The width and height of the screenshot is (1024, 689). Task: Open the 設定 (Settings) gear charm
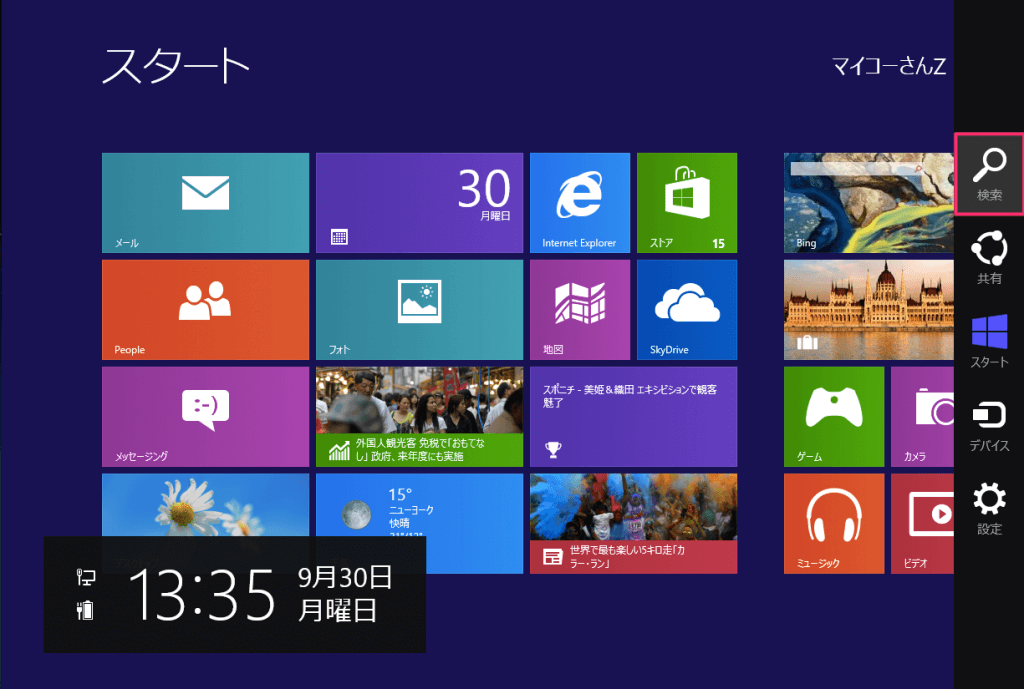[x=989, y=509]
